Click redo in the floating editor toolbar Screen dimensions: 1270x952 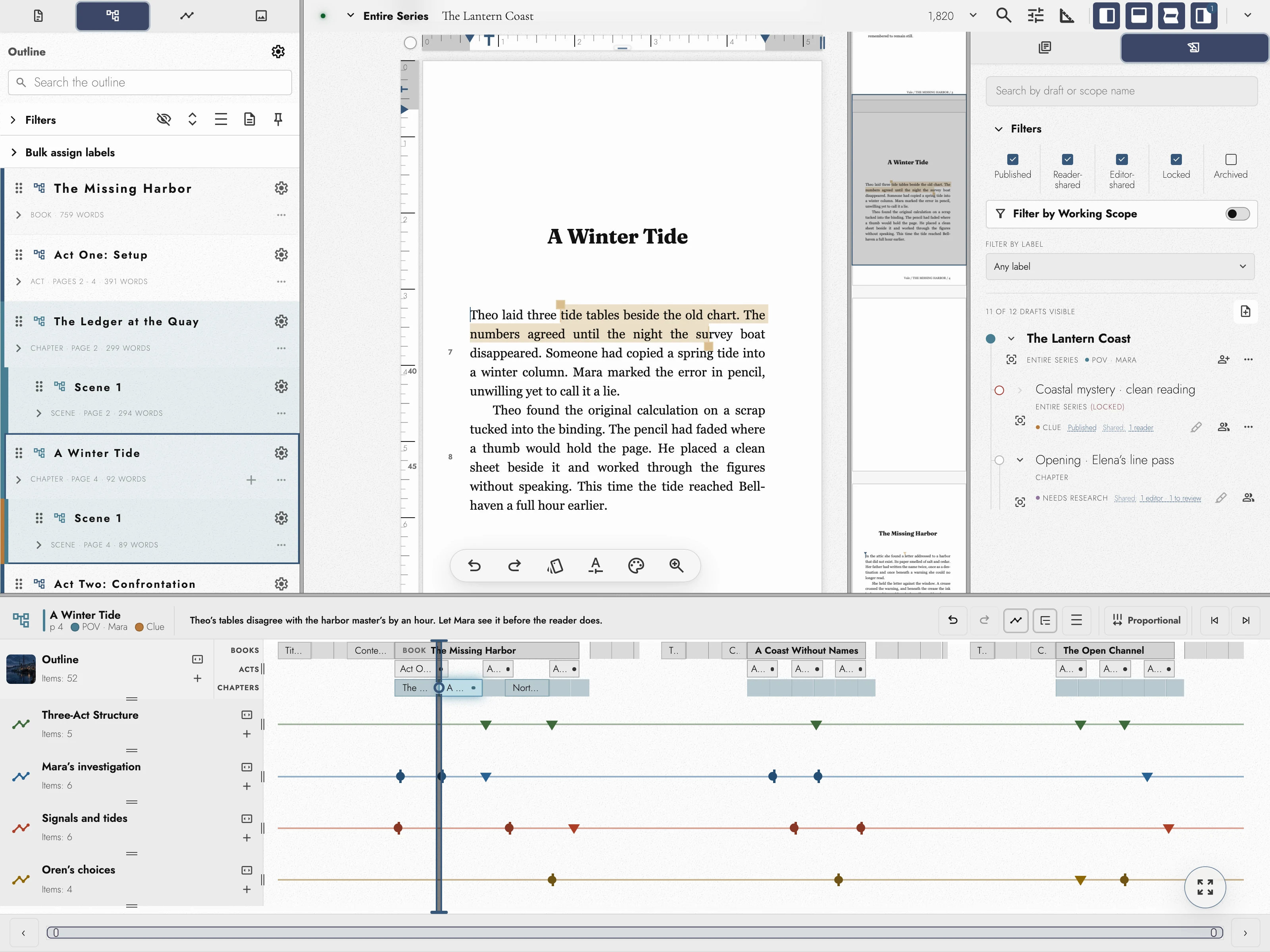(x=514, y=566)
